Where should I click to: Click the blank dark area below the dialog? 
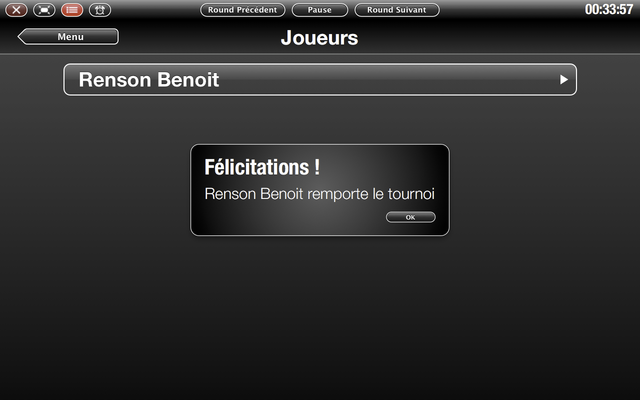(320, 318)
